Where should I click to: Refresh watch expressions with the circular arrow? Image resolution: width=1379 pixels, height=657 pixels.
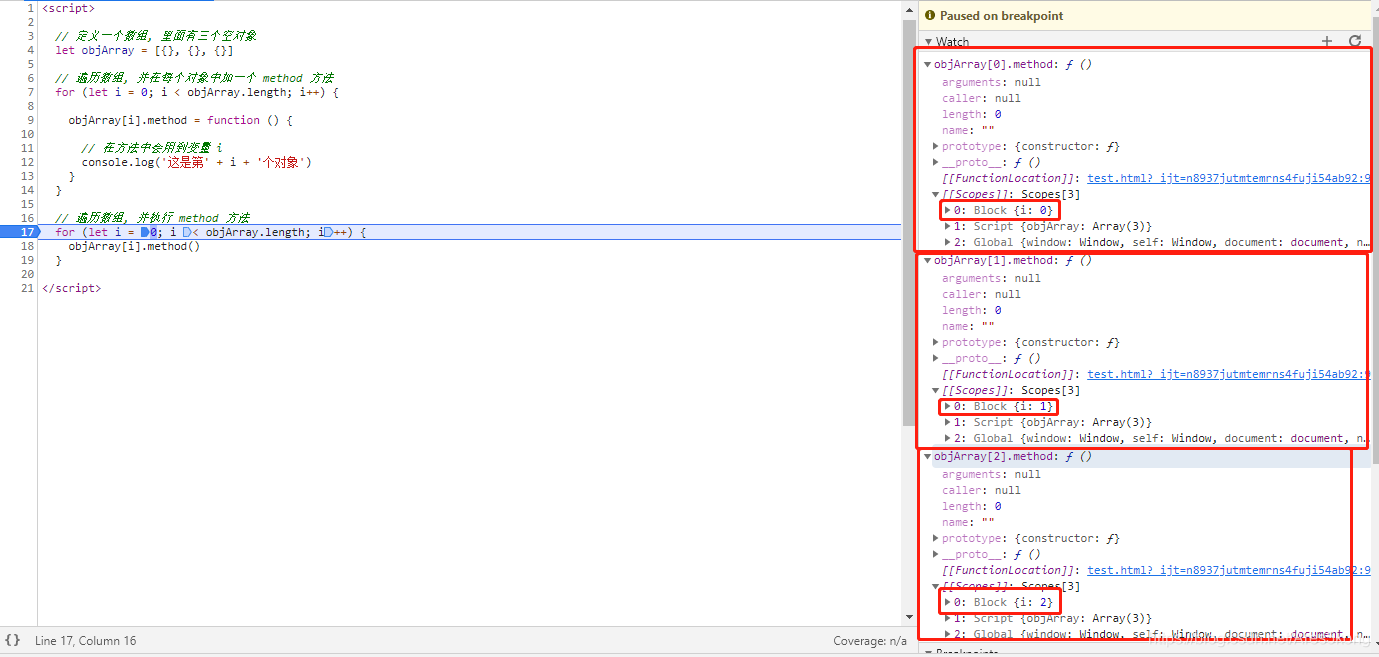point(1355,41)
